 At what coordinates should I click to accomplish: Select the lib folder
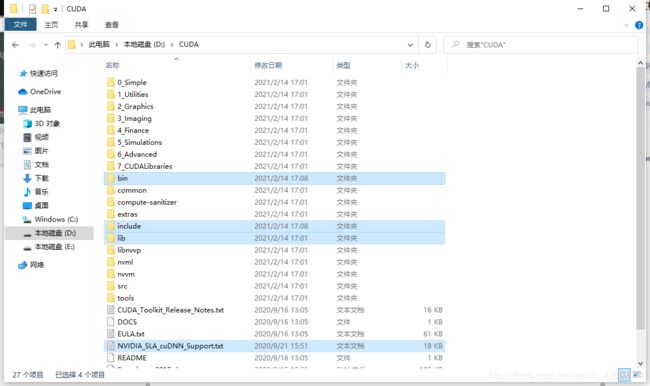coord(274,238)
